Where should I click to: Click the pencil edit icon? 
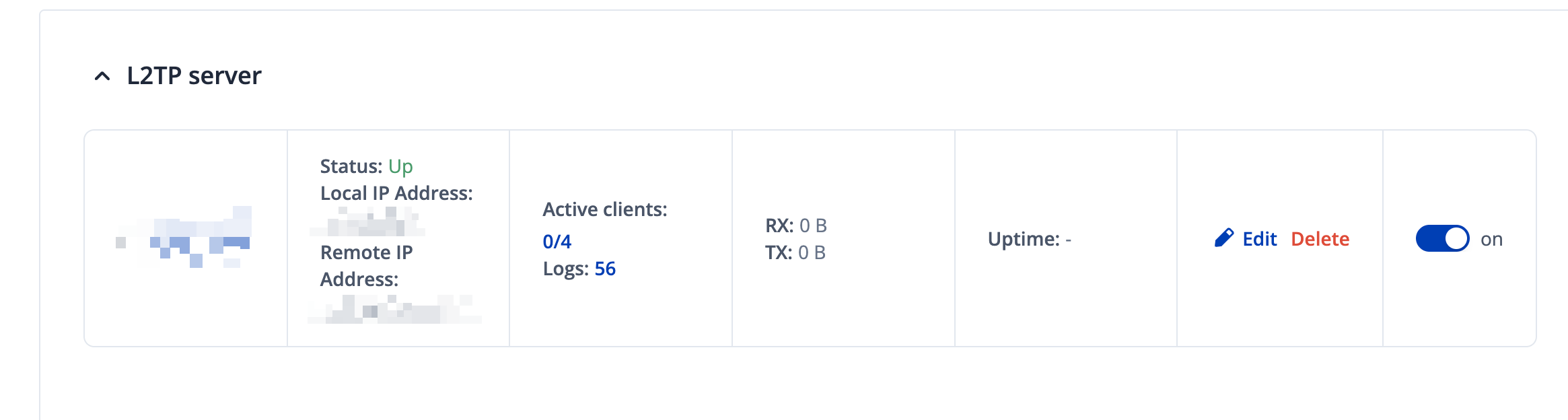click(x=1223, y=238)
